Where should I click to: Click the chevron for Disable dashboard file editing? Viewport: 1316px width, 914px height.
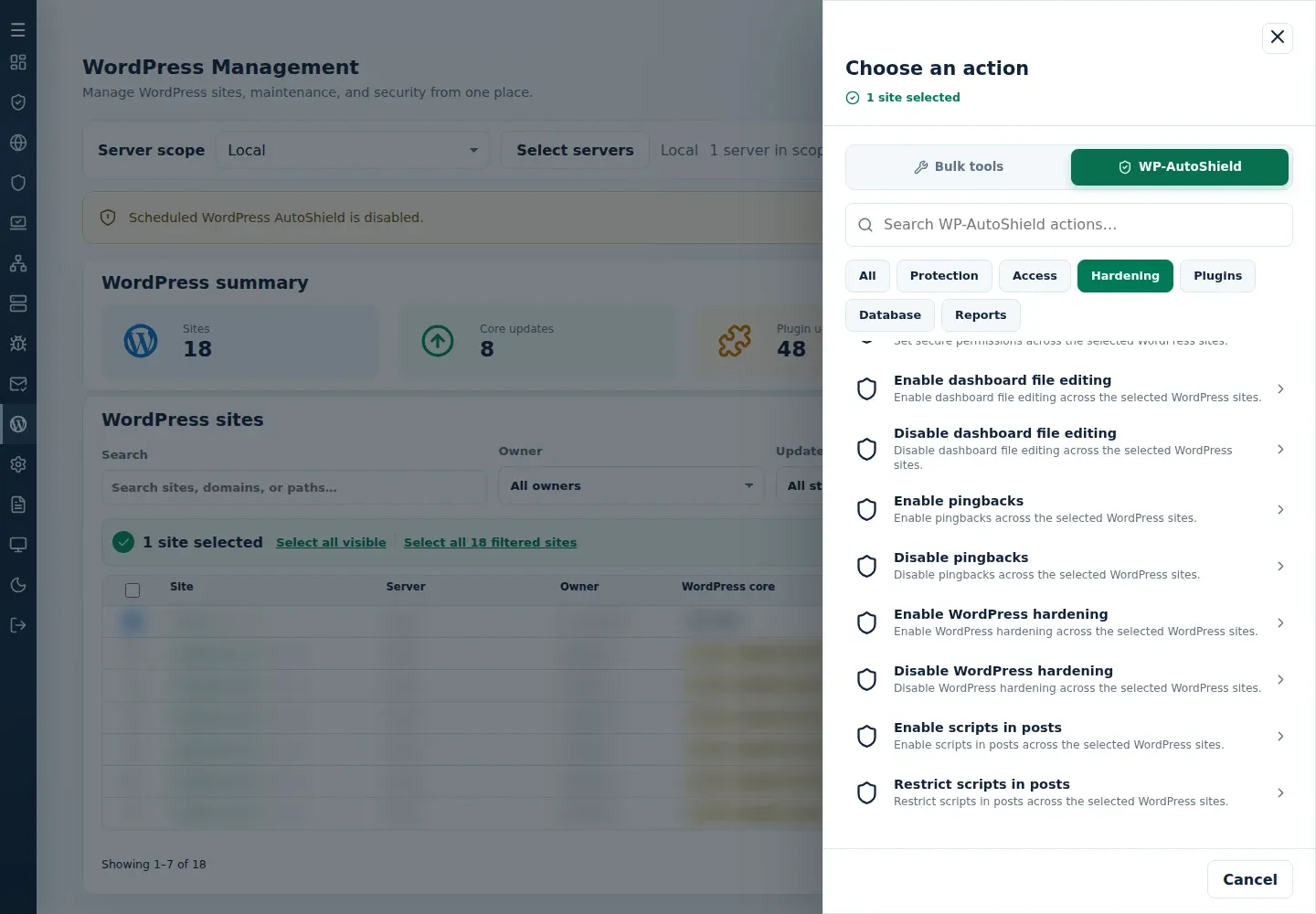click(x=1280, y=450)
